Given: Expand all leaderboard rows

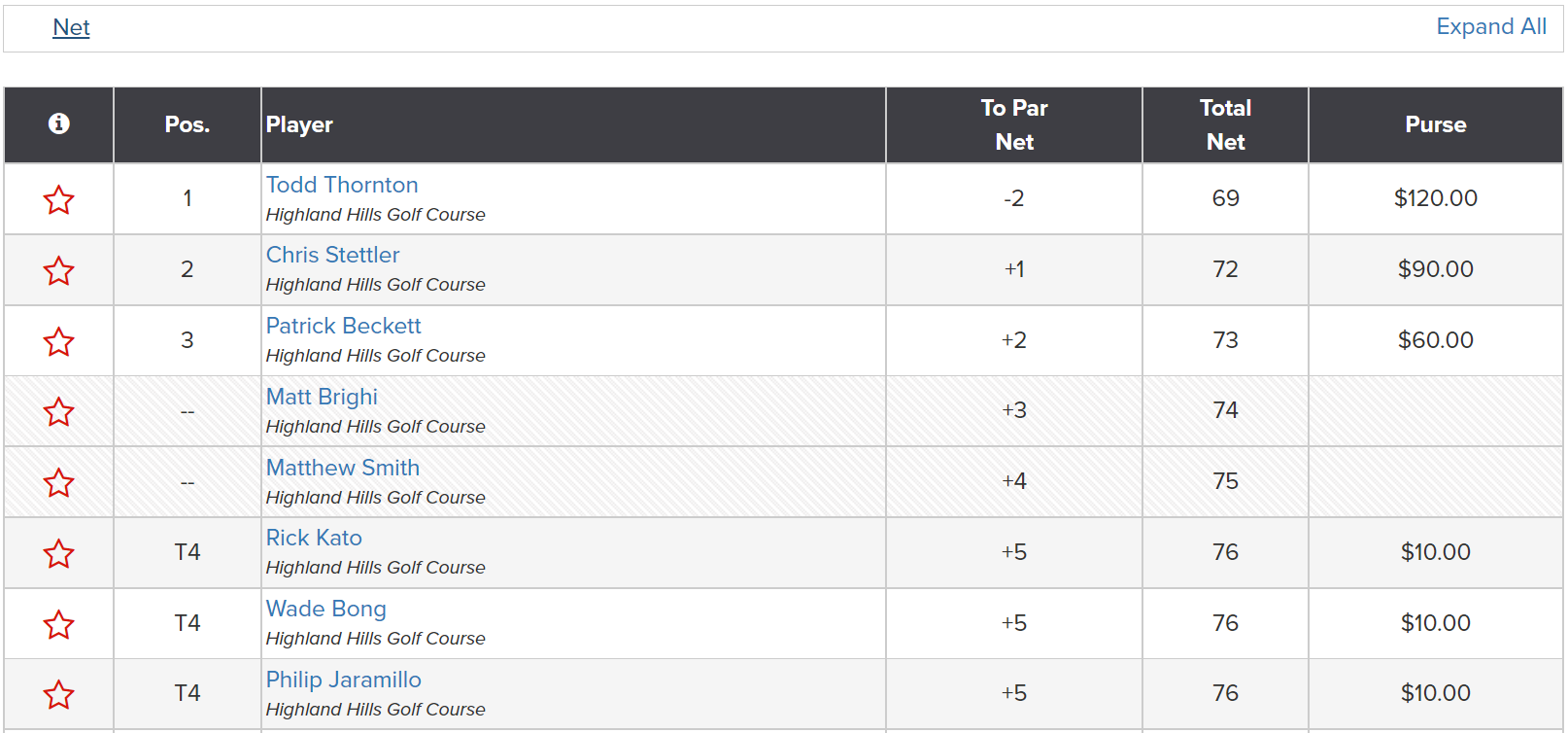Looking at the screenshot, I should (x=1491, y=26).
